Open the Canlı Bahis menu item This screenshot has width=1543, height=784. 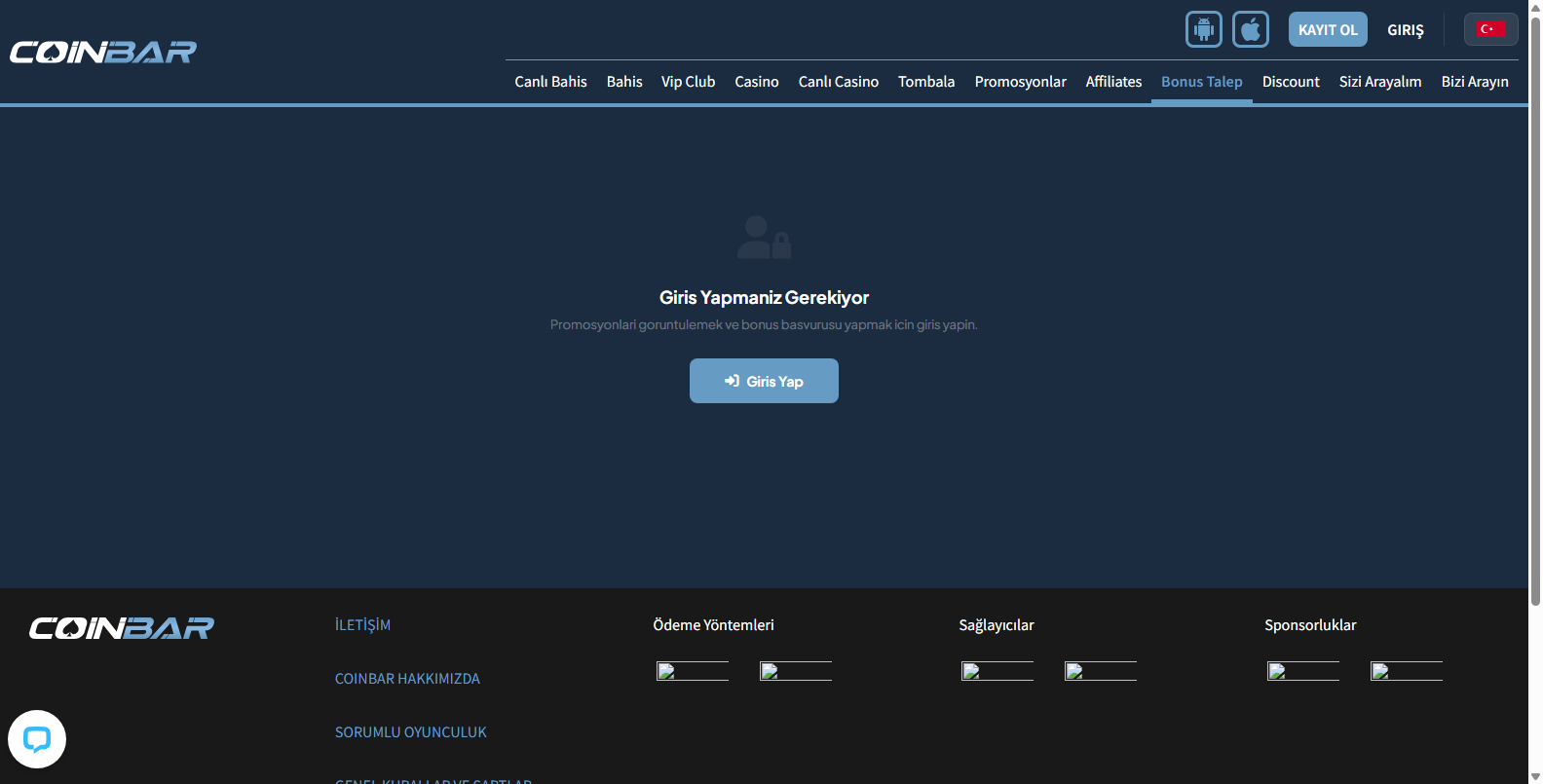pyautogui.click(x=551, y=82)
